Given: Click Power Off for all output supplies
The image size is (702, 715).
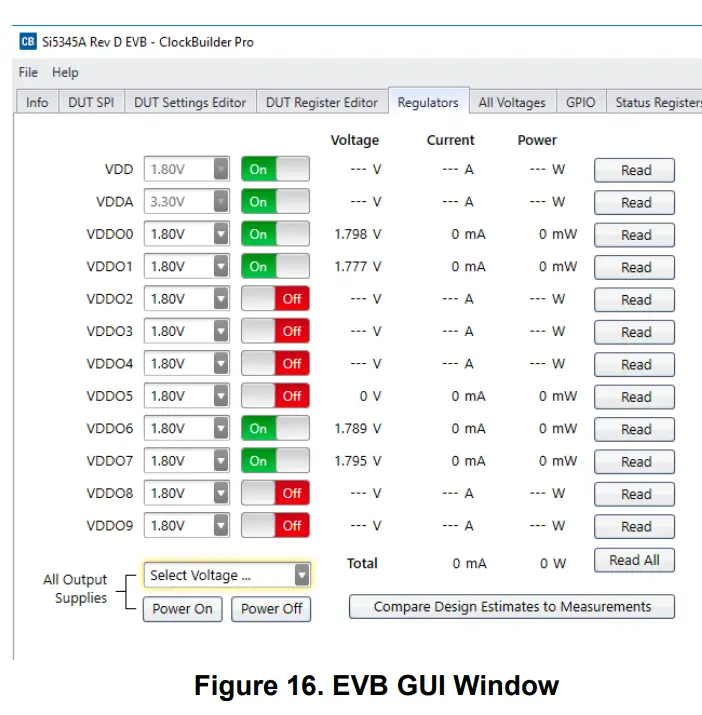Looking at the screenshot, I should pyautogui.click(x=271, y=609).
